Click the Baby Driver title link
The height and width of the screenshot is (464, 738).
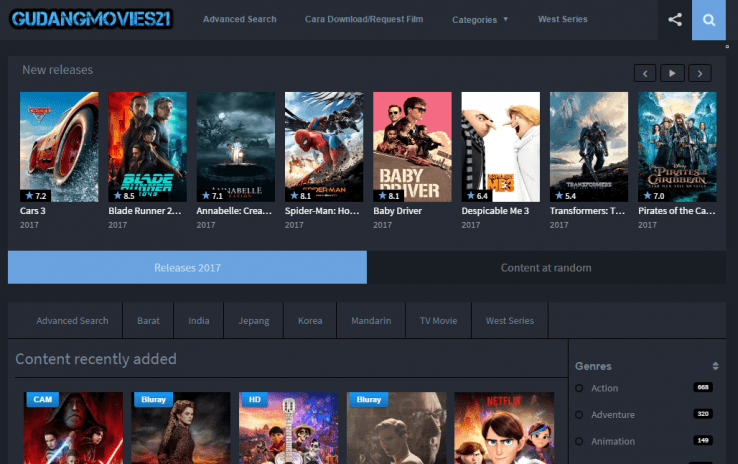(397, 211)
